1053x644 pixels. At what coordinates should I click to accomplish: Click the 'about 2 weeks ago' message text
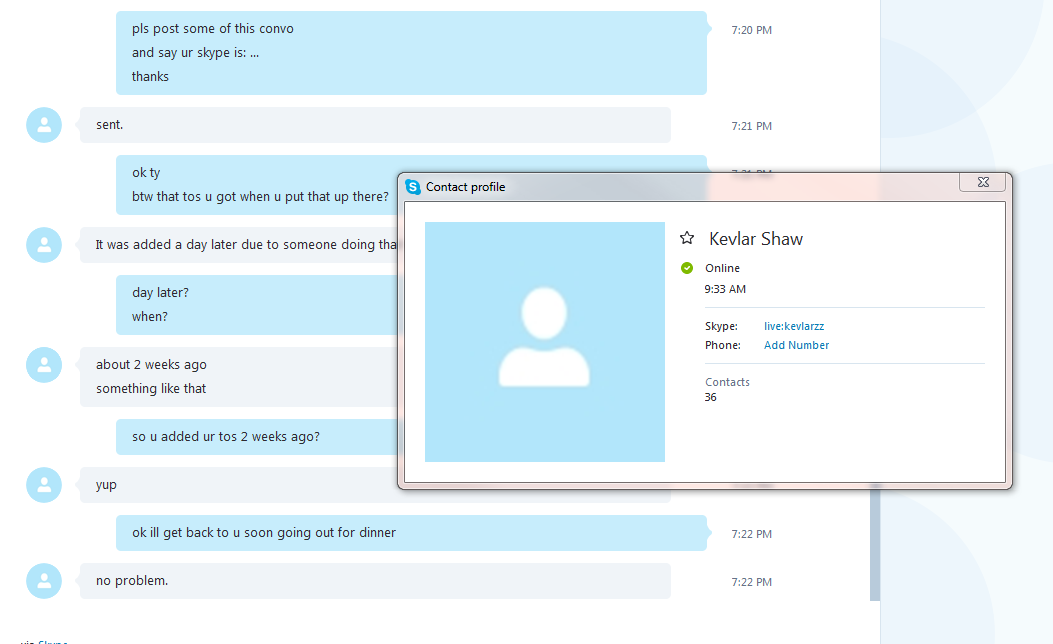pyautogui.click(x=151, y=365)
